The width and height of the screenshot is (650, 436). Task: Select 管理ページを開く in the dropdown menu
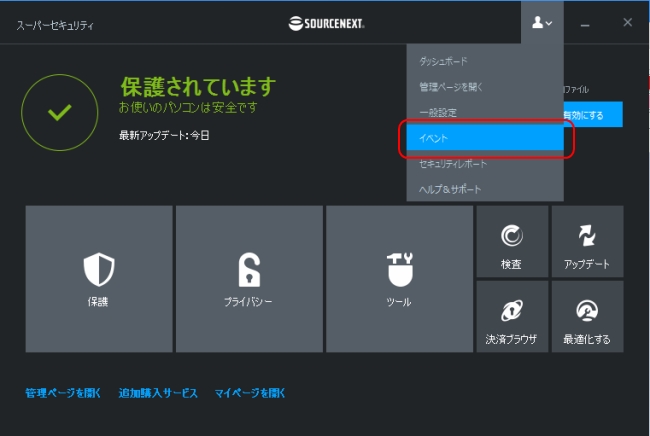coord(485,87)
